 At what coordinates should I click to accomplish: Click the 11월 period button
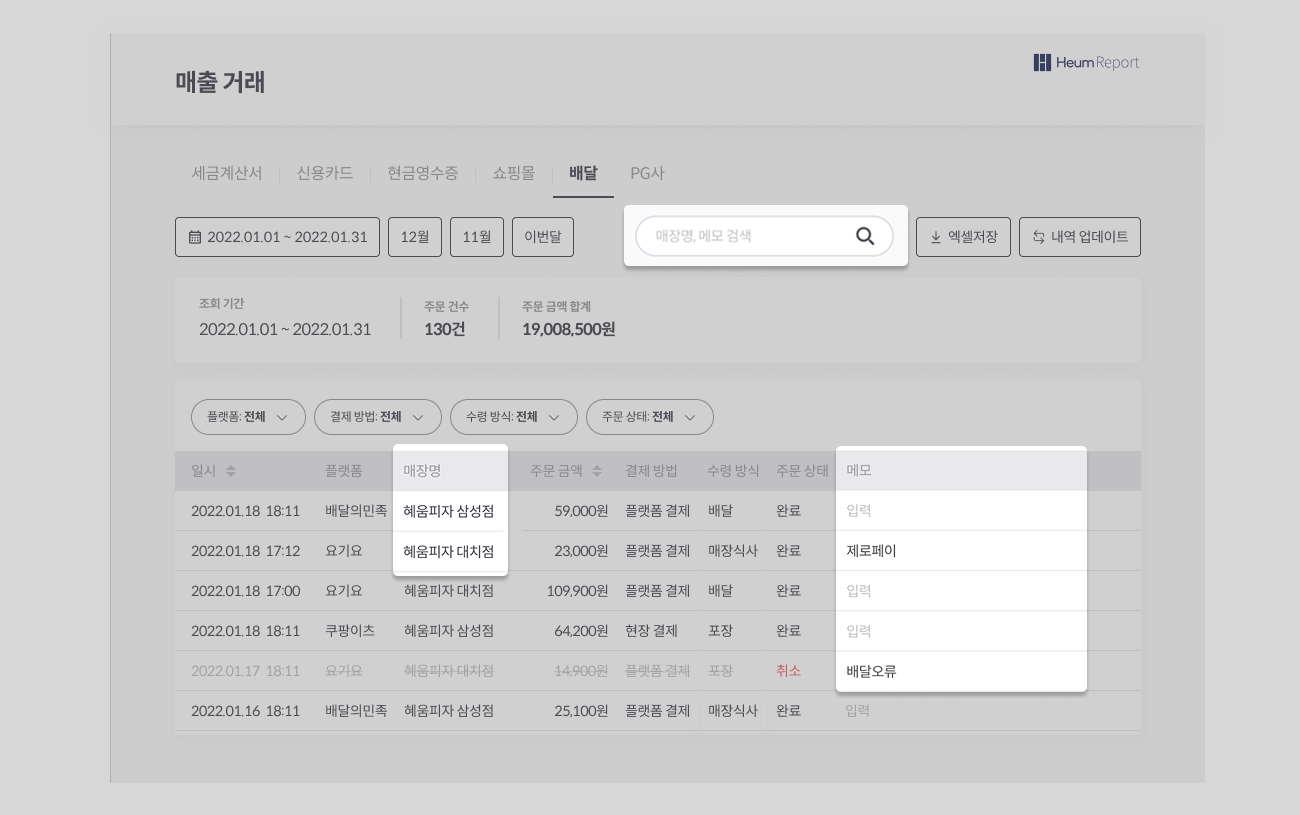(477, 237)
